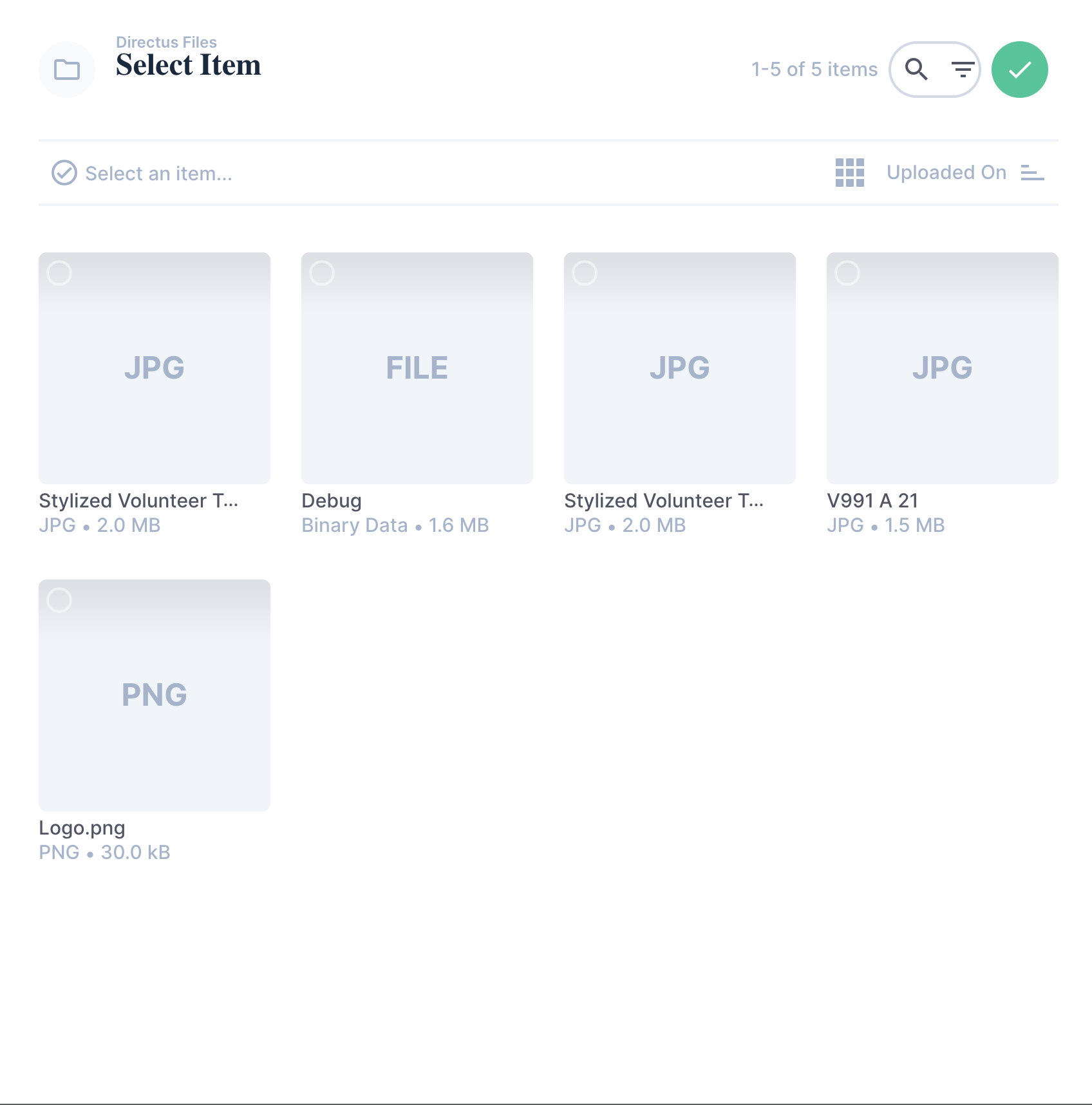Tick the Logo.png selection circle

point(59,600)
